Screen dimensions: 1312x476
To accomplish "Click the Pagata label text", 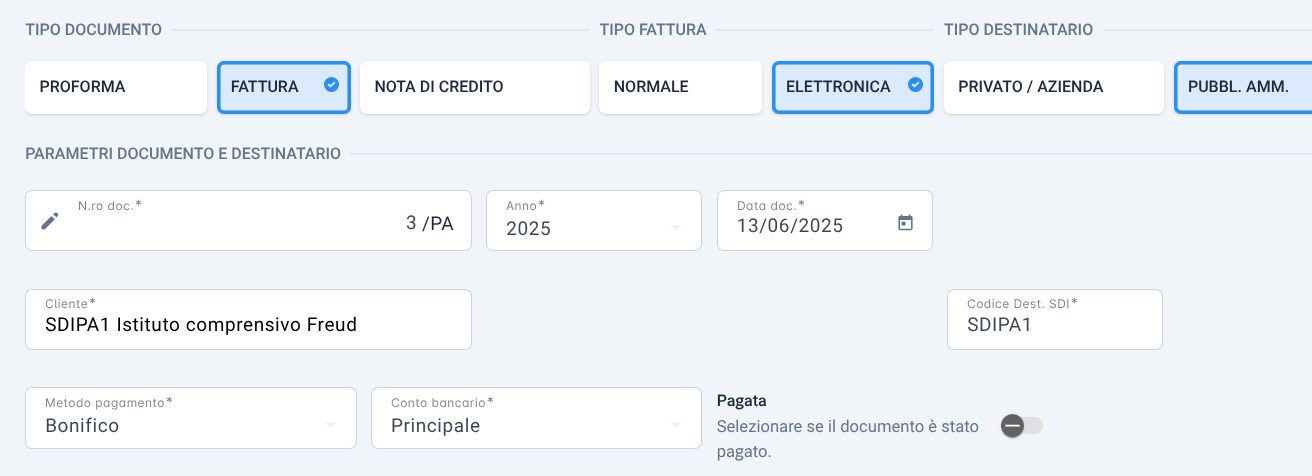I will (x=742, y=401).
